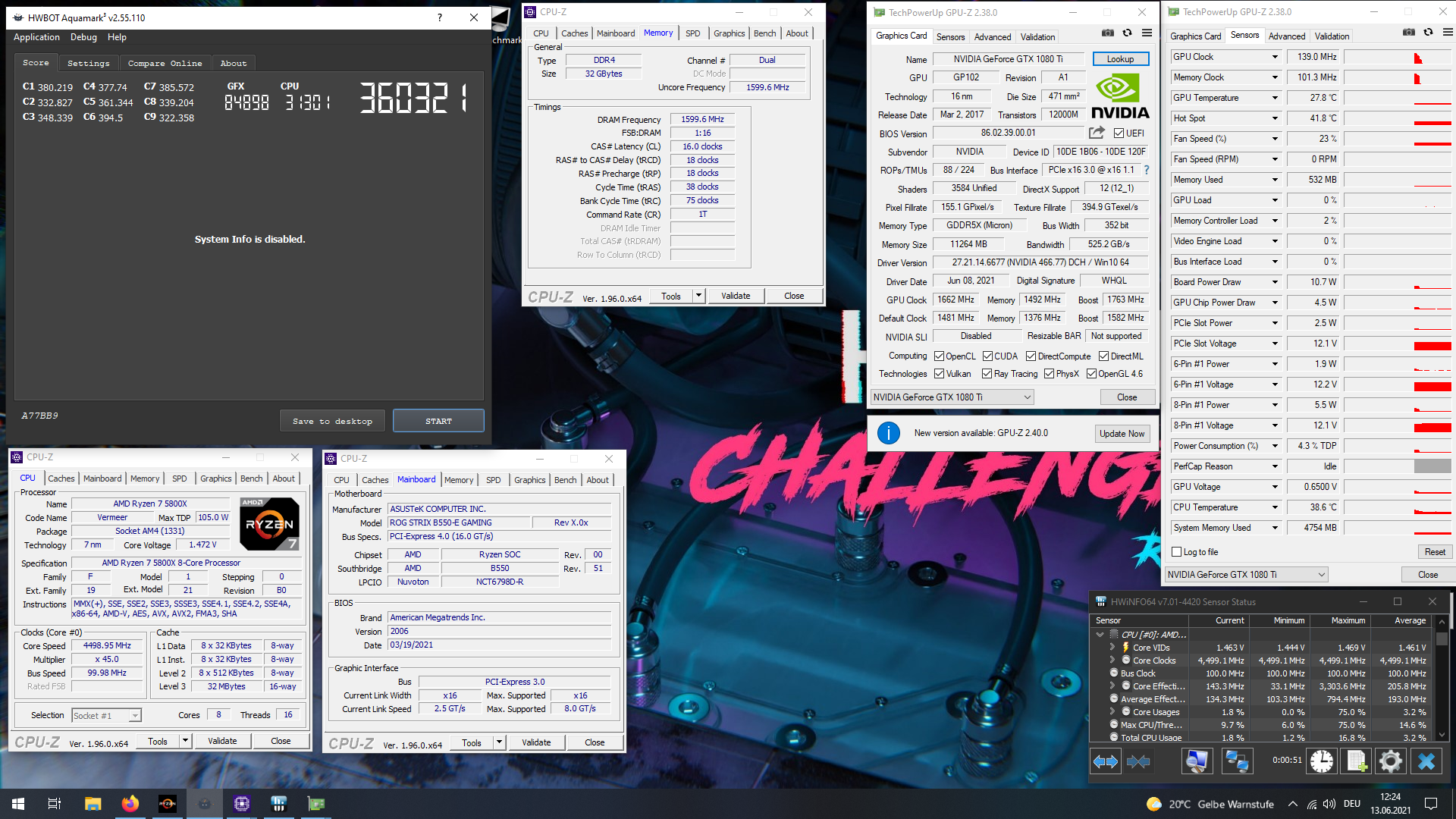Open HWiNFO sensor monitor magnifier icon
The height and width of the screenshot is (819, 1456).
pyautogui.click(x=1197, y=761)
